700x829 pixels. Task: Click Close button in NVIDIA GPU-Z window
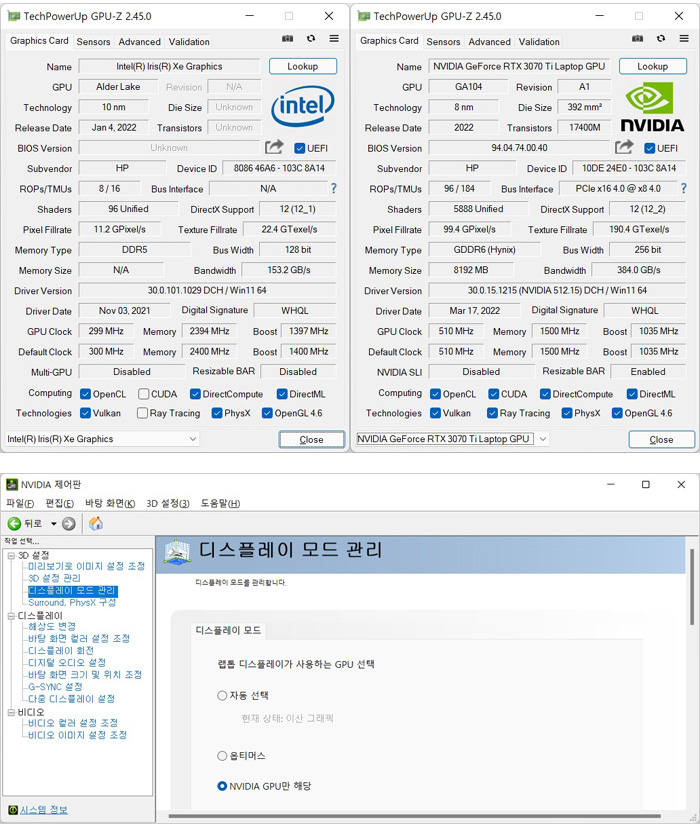pyautogui.click(x=661, y=439)
